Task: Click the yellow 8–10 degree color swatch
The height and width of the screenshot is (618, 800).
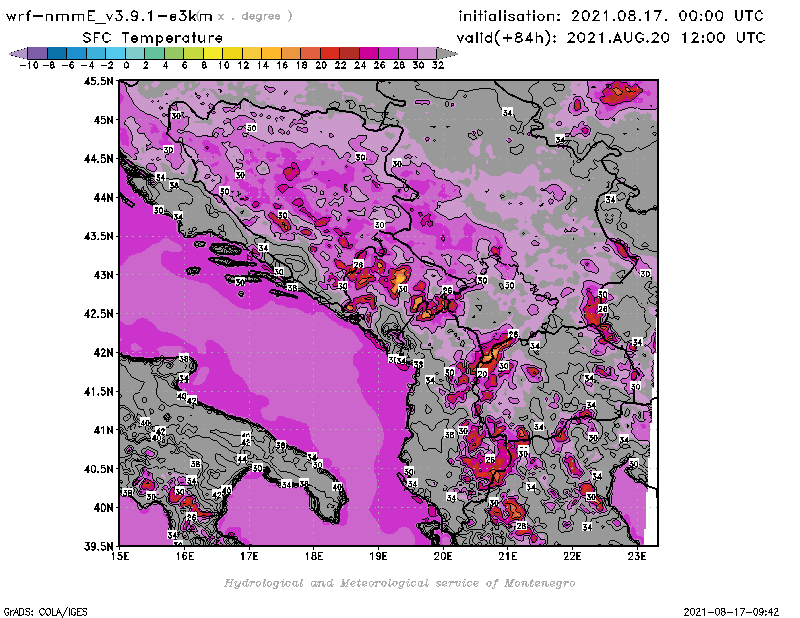Action: (x=213, y=52)
